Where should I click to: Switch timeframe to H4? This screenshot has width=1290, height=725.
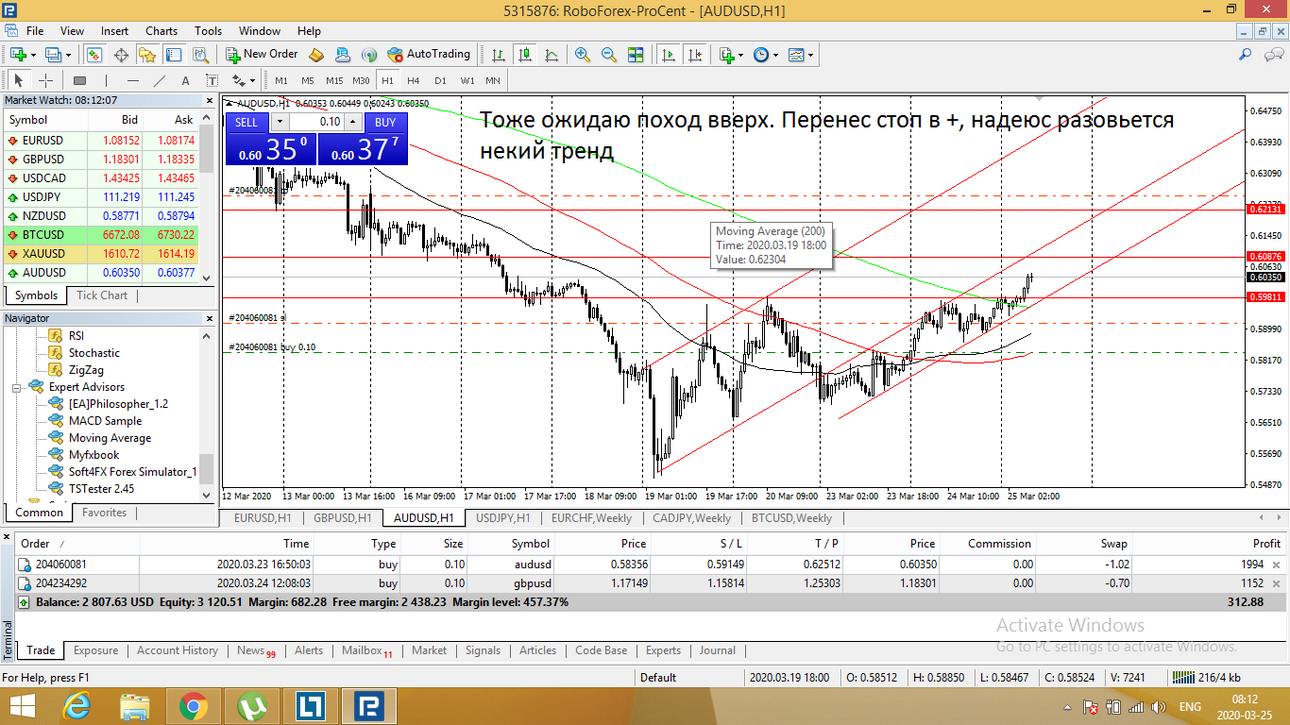[x=413, y=80]
